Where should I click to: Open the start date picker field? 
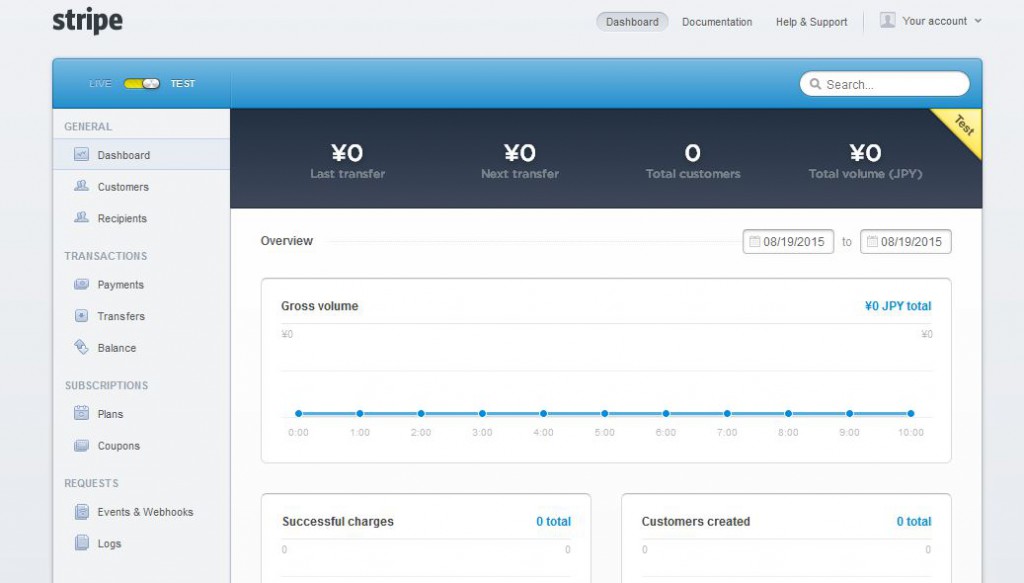tap(788, 242)
